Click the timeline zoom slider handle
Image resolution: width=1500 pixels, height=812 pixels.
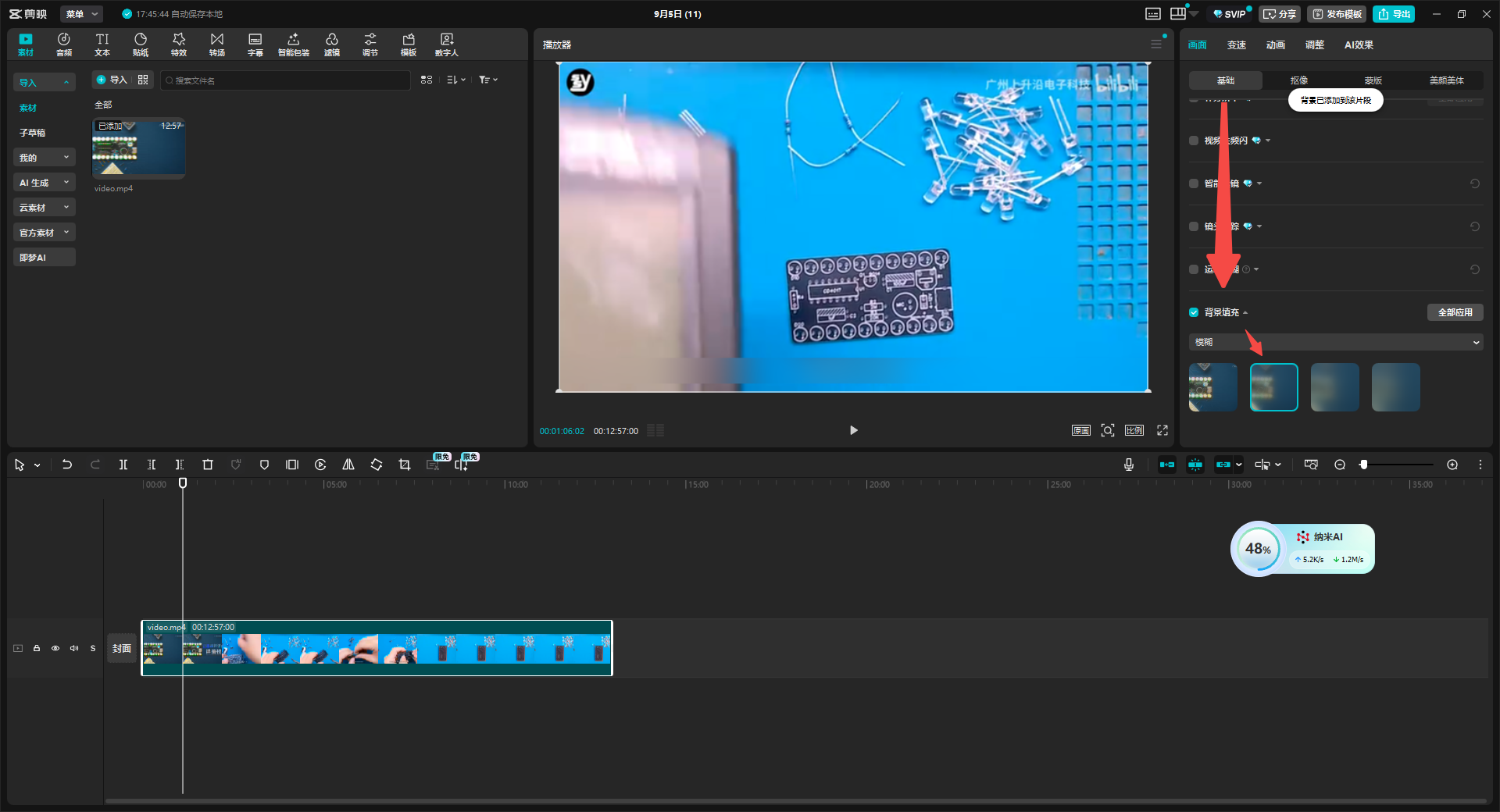[1363, 465]
